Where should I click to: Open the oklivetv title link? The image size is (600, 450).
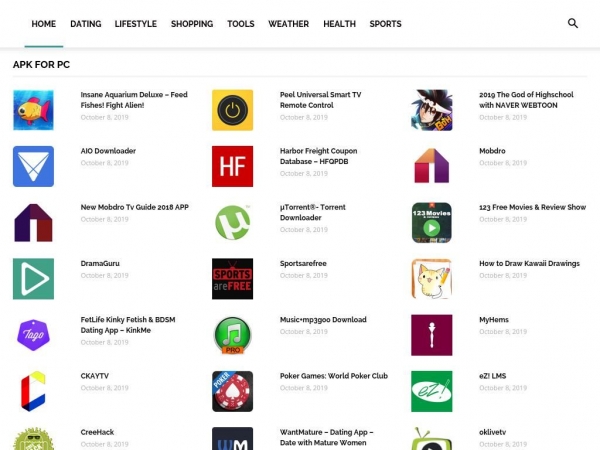click(x=492, y=432)
